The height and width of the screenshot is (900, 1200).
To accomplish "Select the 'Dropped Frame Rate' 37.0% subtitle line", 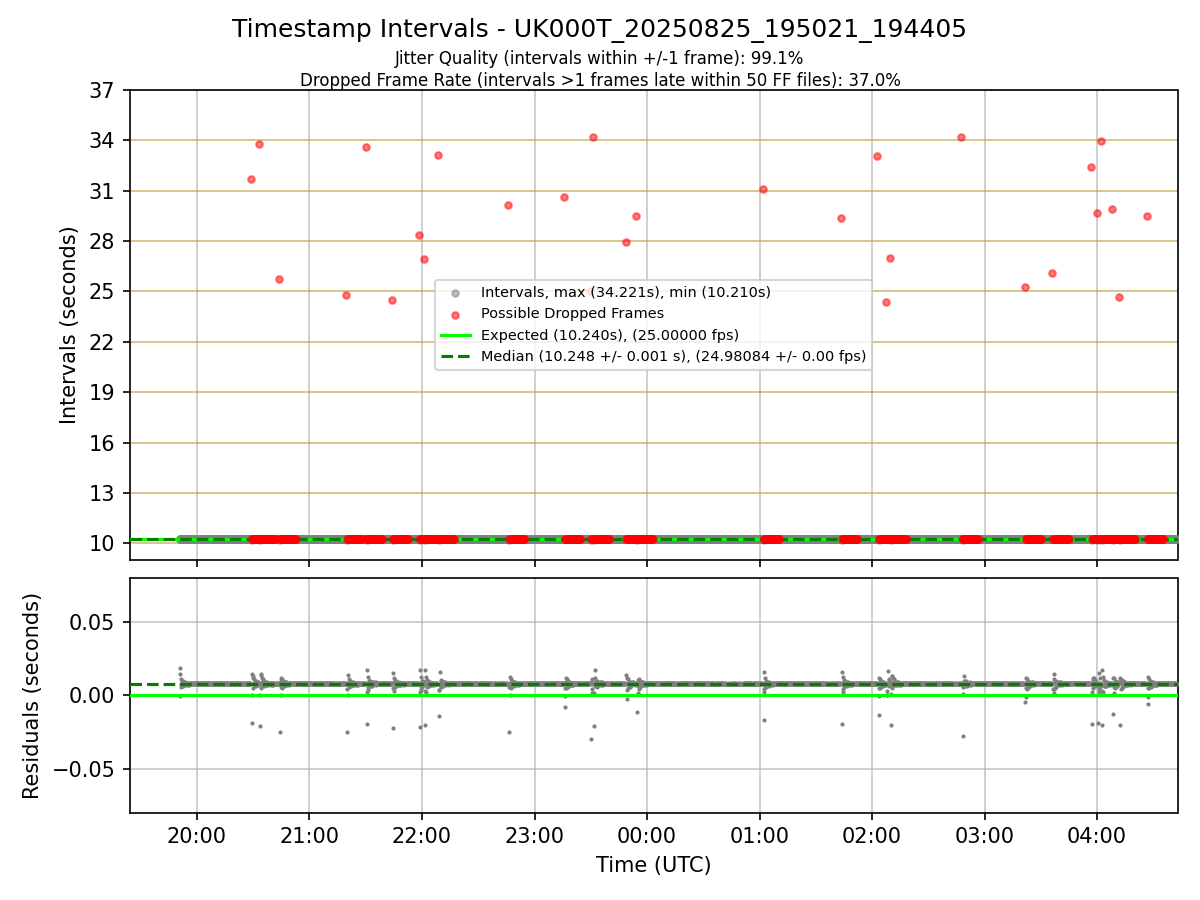I will (600, 80).
